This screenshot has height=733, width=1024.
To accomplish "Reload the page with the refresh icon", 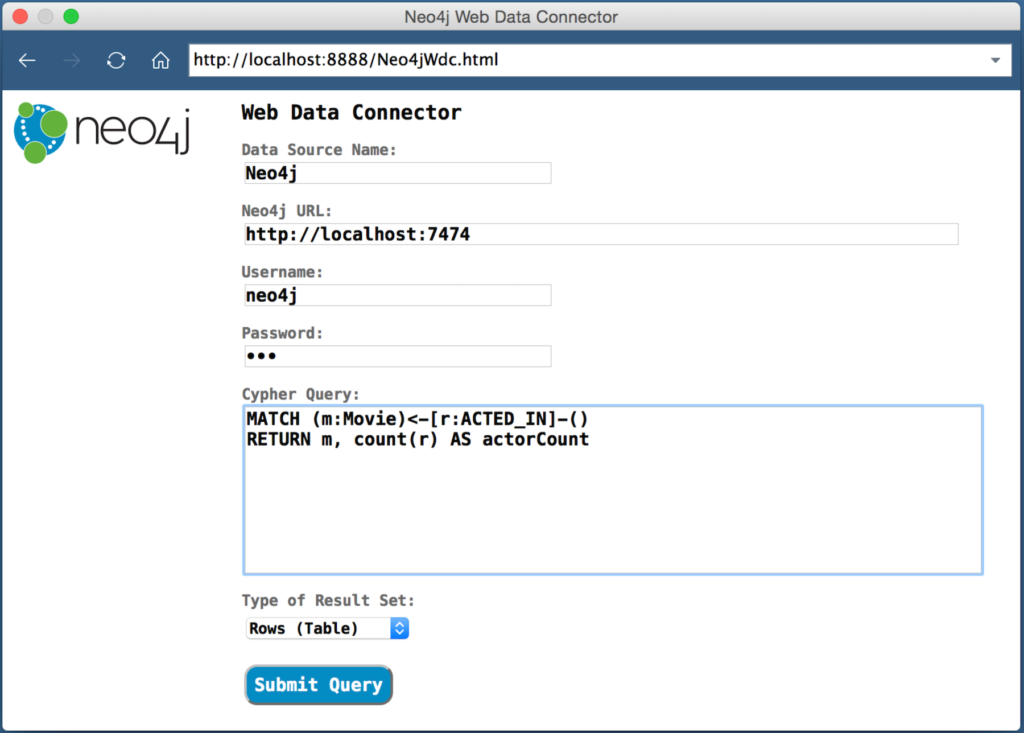I will tap(115, 60).
